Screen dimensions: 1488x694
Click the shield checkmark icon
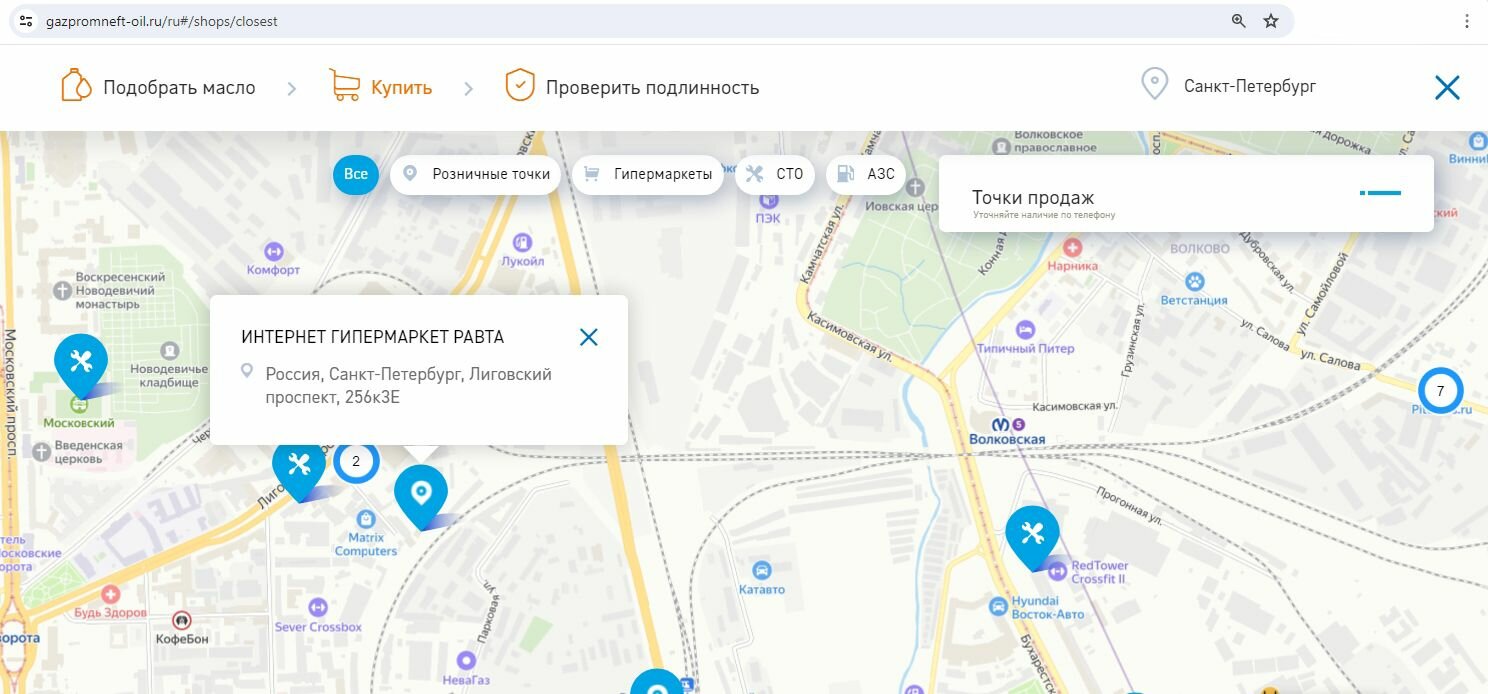(x=520, y=86)
